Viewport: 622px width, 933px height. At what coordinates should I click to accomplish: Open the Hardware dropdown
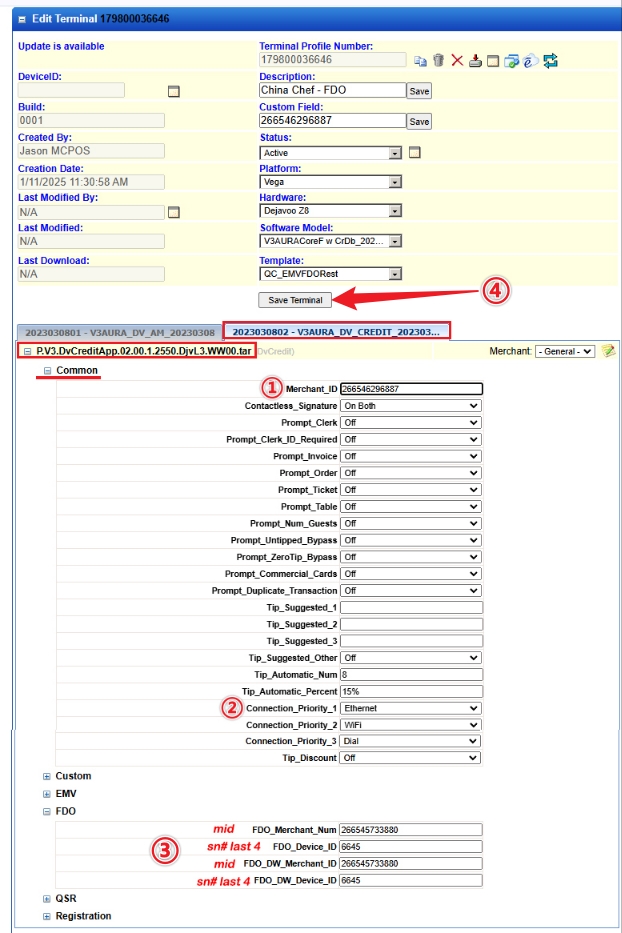(x=395, y=211)
